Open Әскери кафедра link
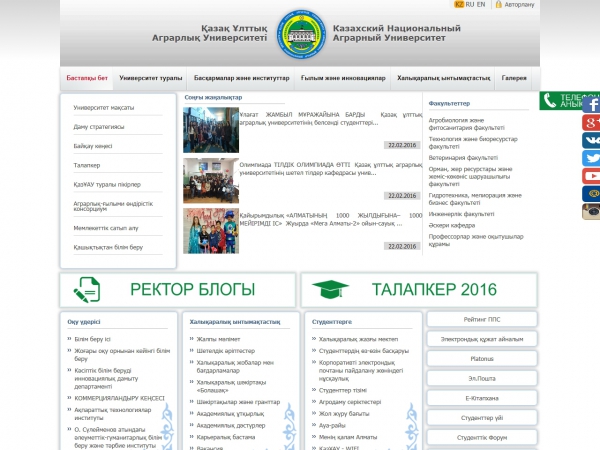 [452, 225]
